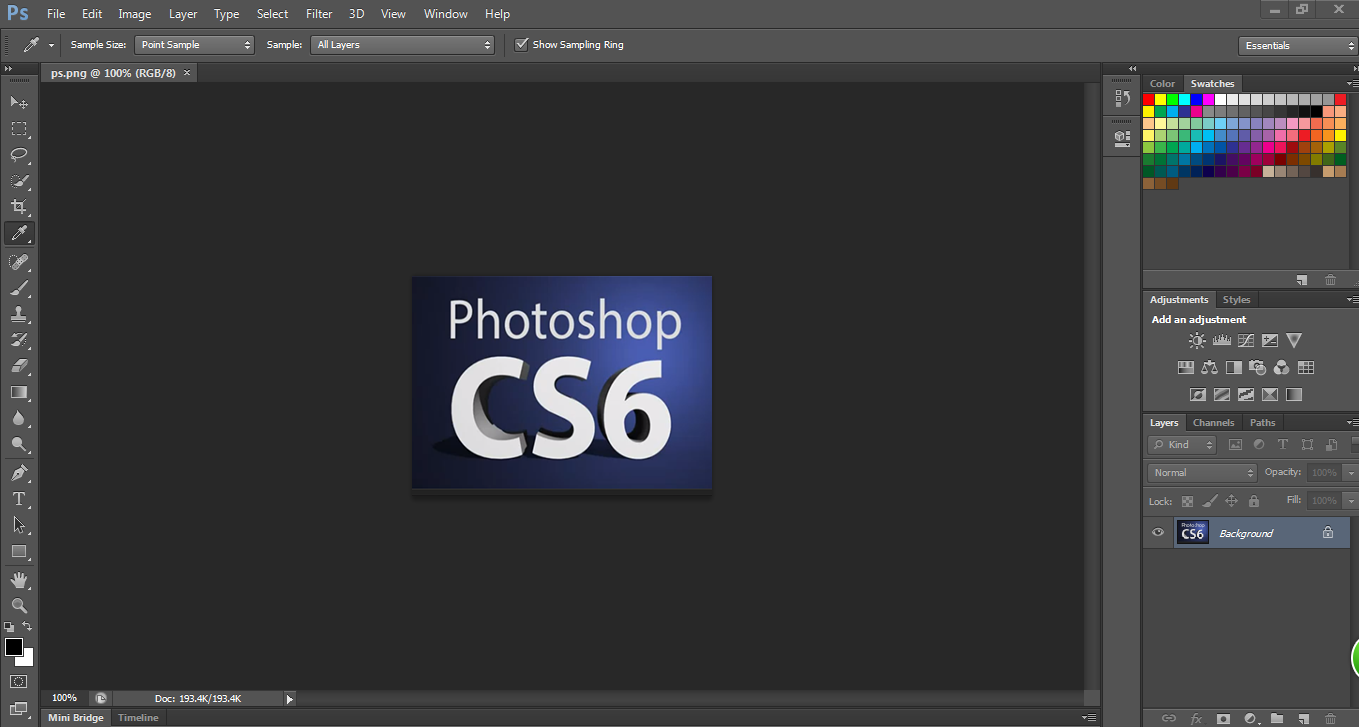The width and height of the screenshot is (1359, 727).
Task: Add a Color Balance adjustment
Action: click(1210, 367)
